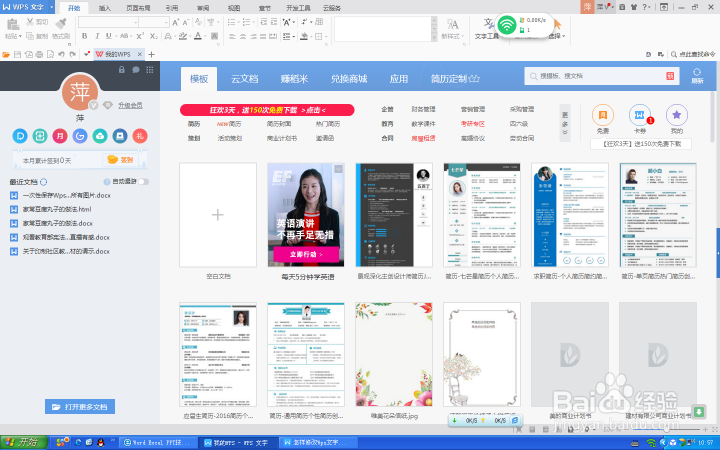The image size is (720, 450).
Task: Click the red 礼 gift circle icon
Action: (140, 136)
